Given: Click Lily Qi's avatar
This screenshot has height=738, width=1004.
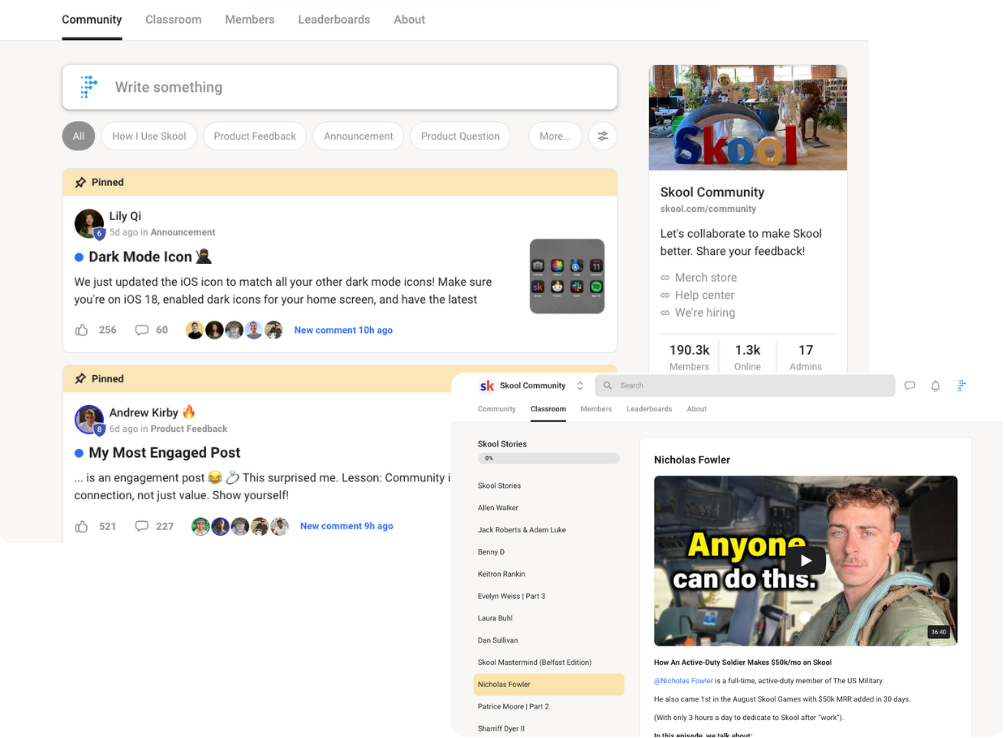Looking at the screenshot, I should tap(89, 223).
